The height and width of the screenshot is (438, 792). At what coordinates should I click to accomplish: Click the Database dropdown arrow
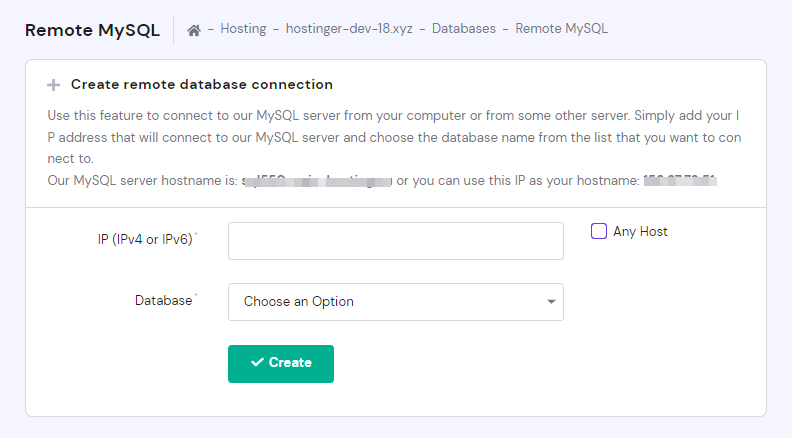pyautogui.click(x=551, y=302)
